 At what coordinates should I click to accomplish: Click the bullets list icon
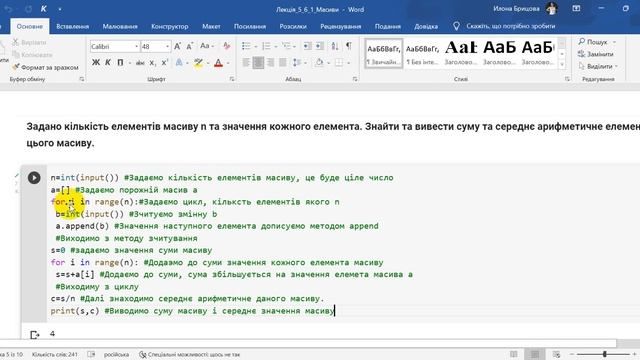pyautogui.click(x=246, y=46)
